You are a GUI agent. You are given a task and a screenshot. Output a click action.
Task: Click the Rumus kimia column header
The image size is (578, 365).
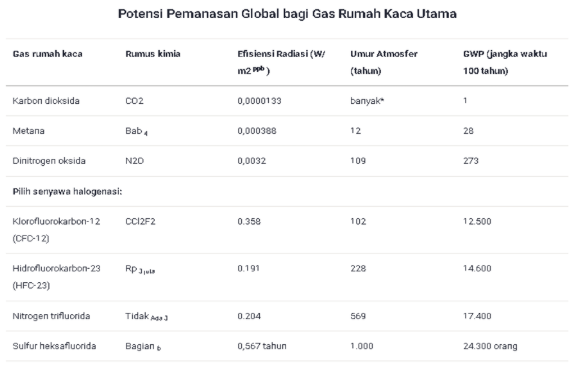coord(153,54)
